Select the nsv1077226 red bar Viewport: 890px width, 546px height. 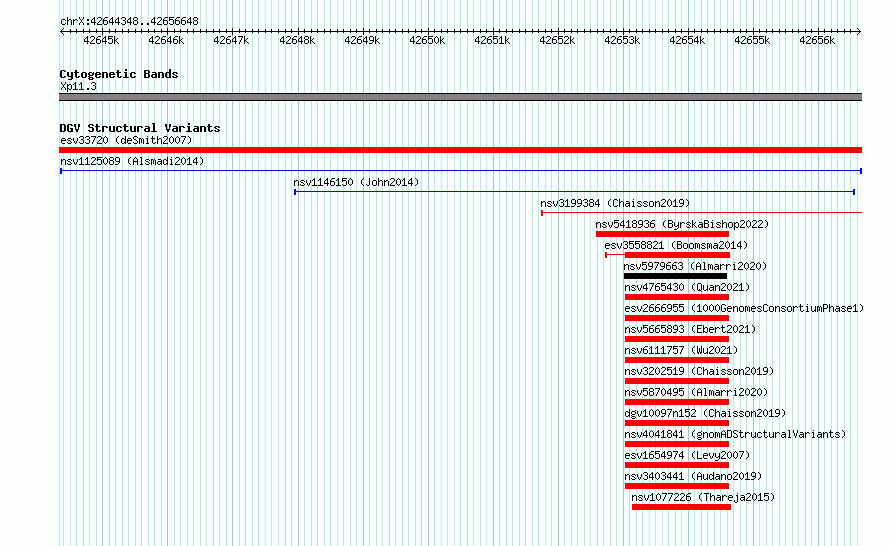click(x=681, y=507)
